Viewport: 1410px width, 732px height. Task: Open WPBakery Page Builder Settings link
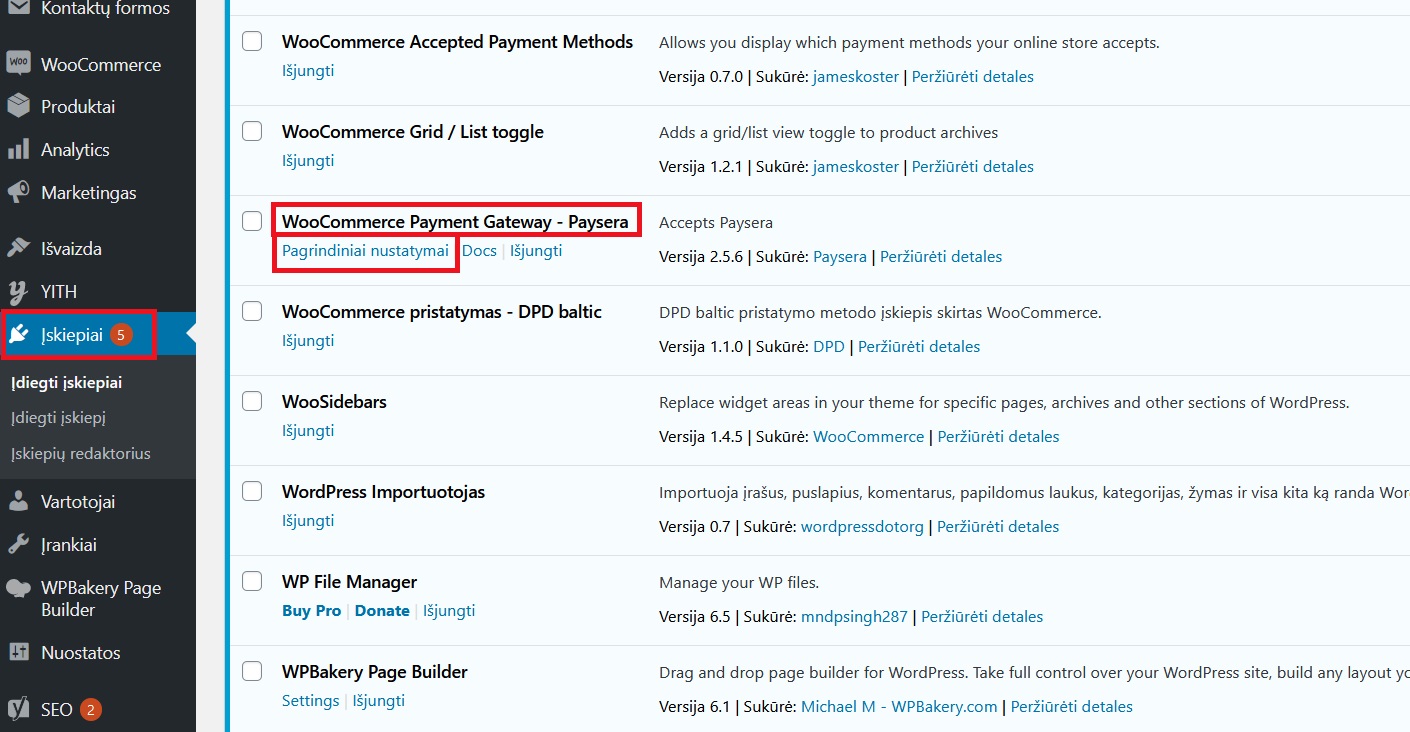click(310, 701)
